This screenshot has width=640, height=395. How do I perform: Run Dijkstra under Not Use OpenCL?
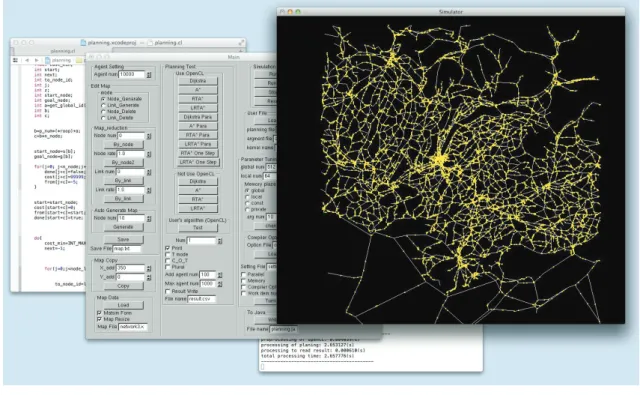coord(198,181)
